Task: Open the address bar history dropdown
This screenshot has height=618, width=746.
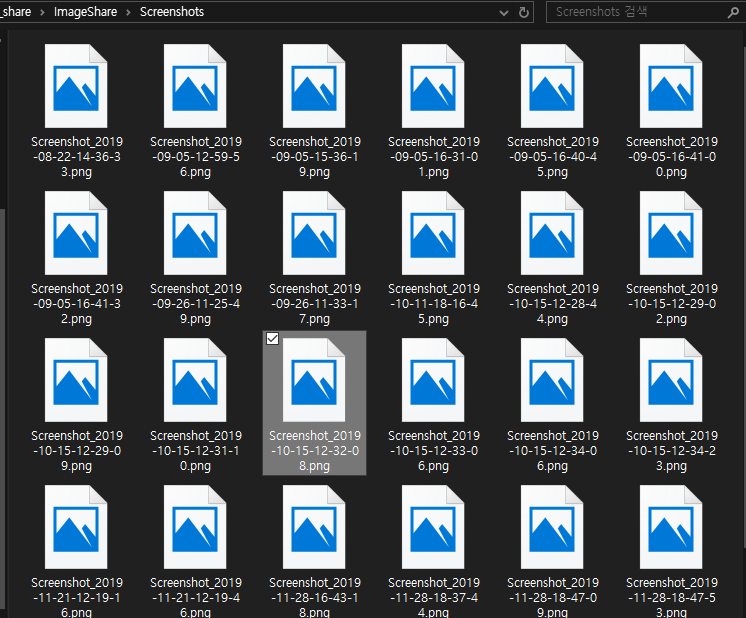Action: click(x=504, y=13)
